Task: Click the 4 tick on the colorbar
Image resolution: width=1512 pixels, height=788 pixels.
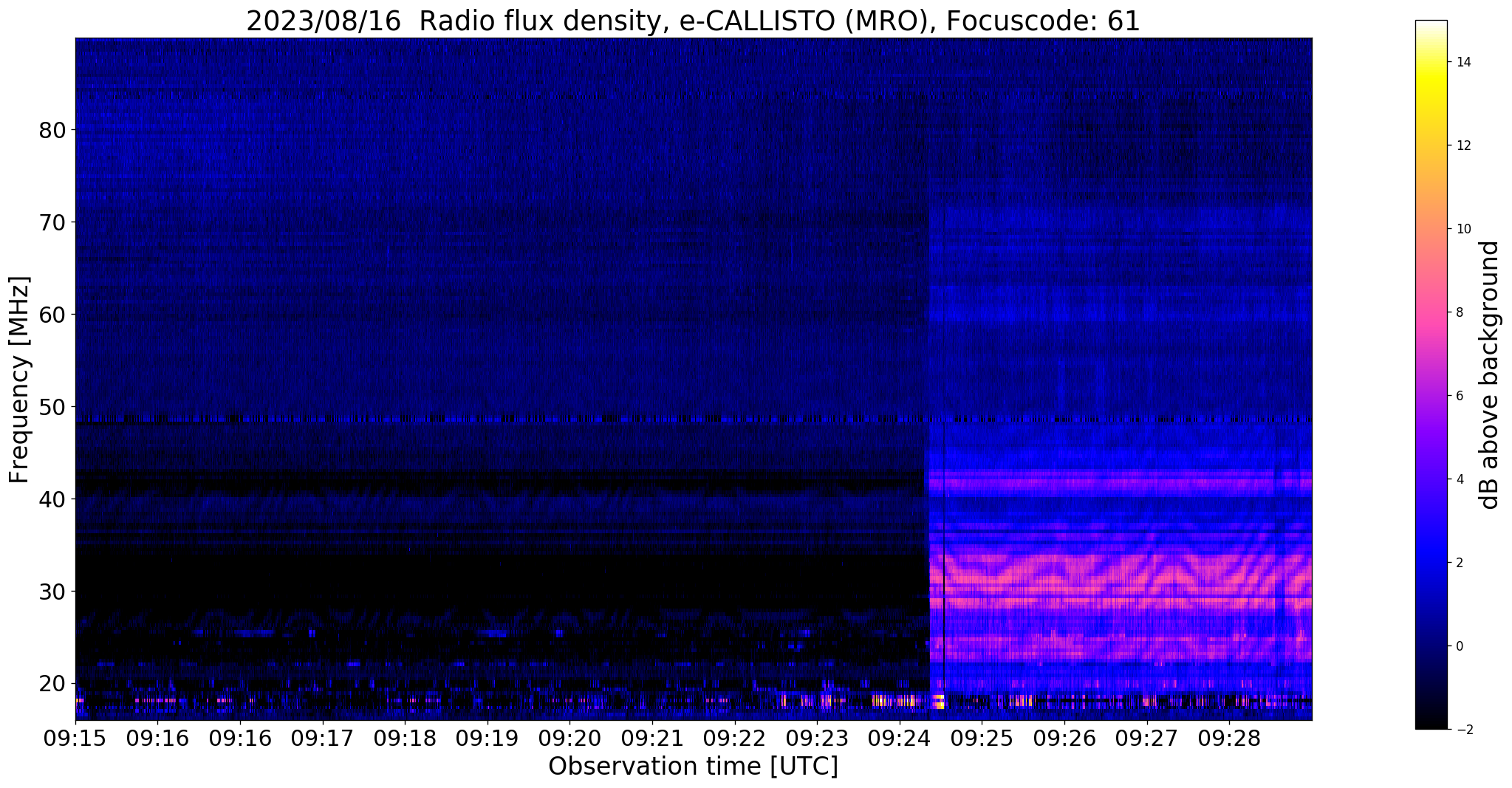Action: (x=1459, y=479)
